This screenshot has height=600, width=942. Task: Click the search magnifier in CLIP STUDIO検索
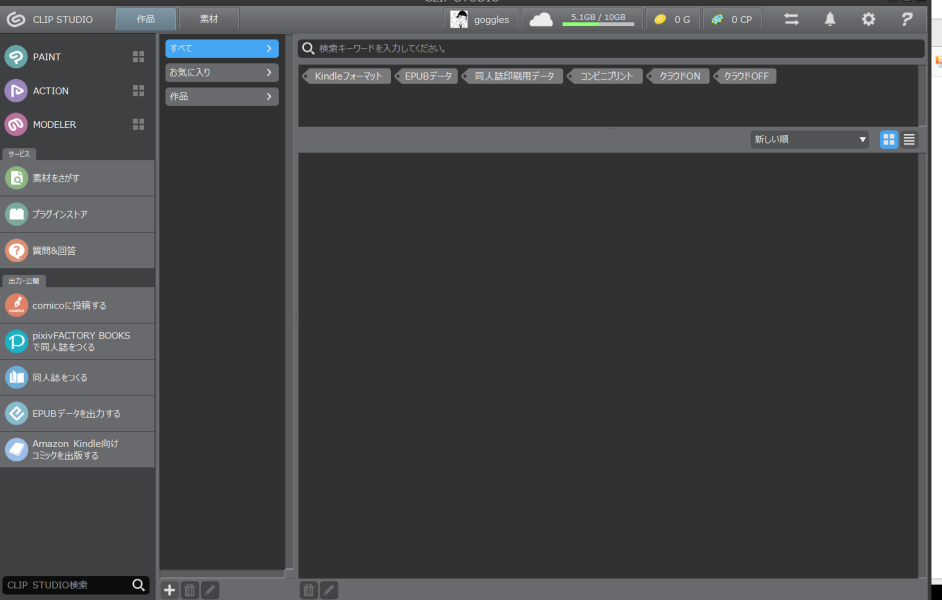138,584
